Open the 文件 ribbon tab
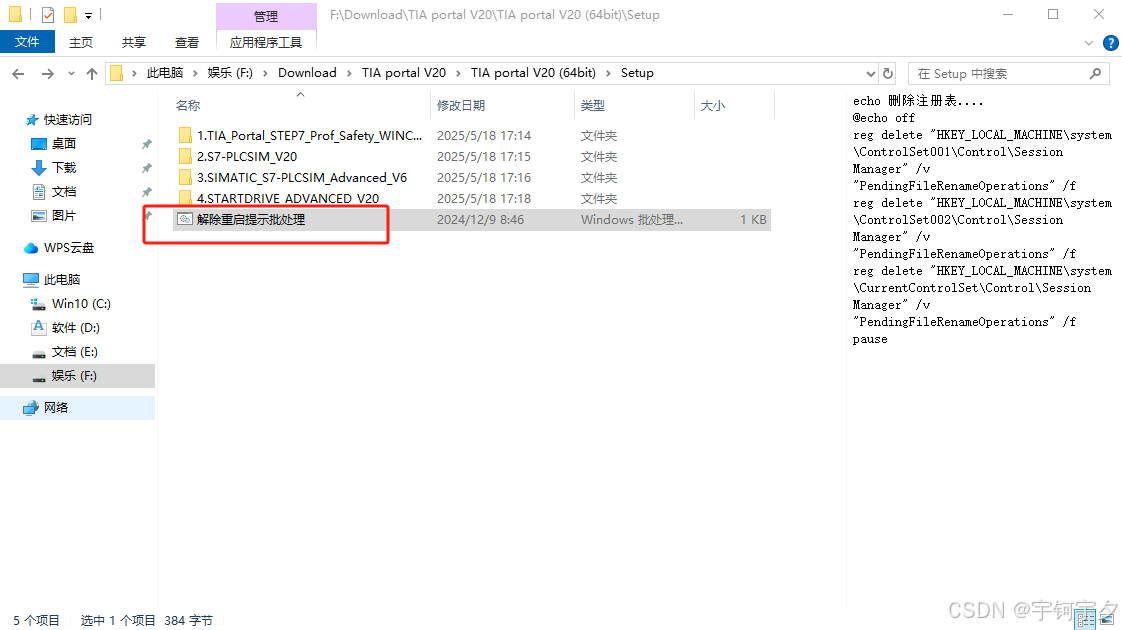The height and width of the screenshot is (630, 1122). 27,42
